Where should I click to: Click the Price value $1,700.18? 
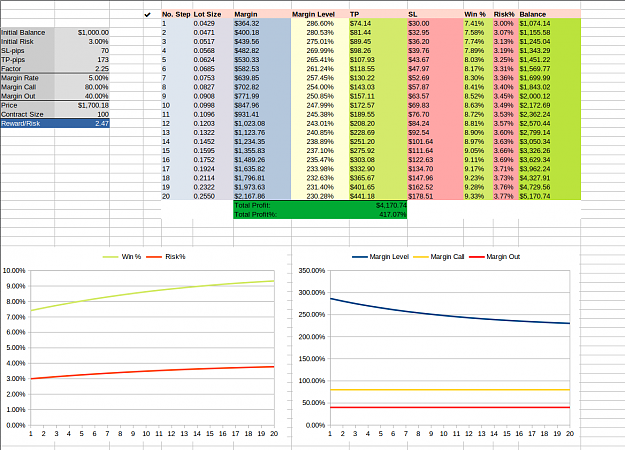82,105
